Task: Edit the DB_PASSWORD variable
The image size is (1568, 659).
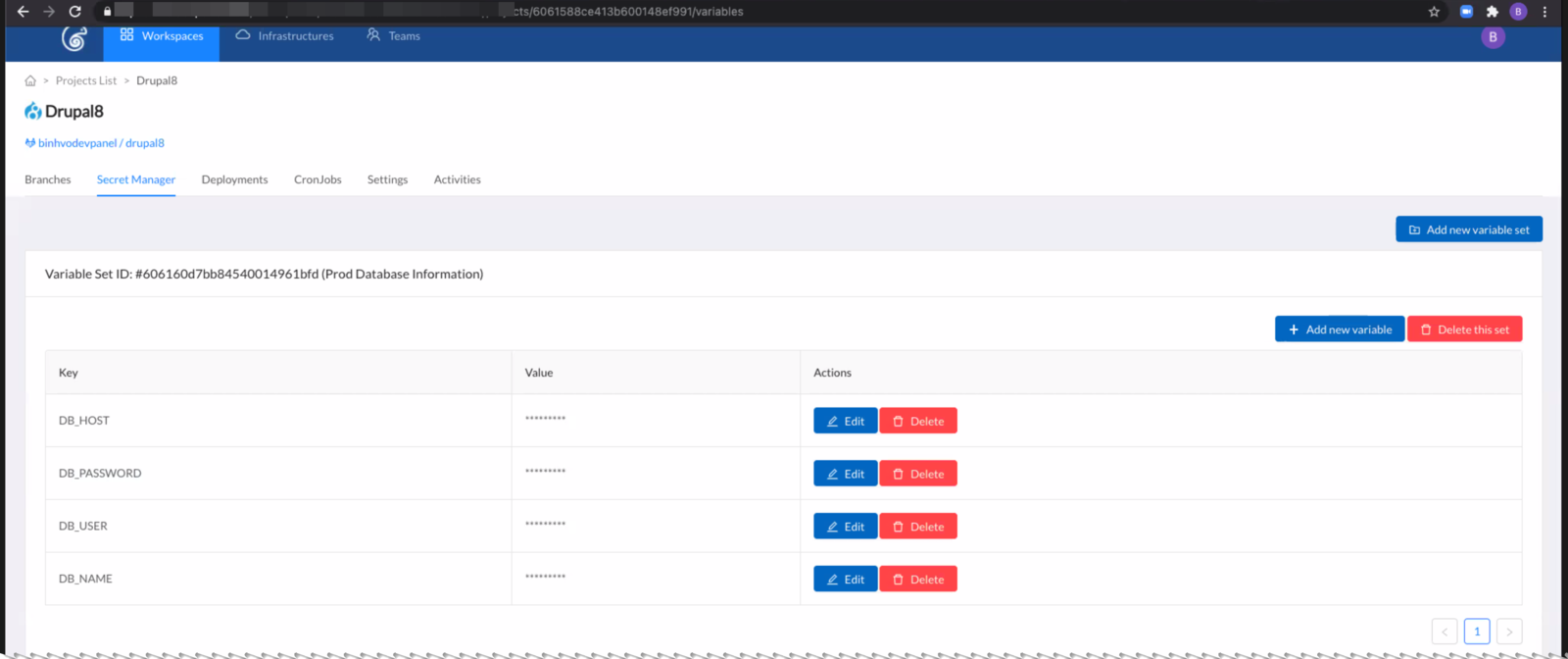Action: (x=845, y=474)
